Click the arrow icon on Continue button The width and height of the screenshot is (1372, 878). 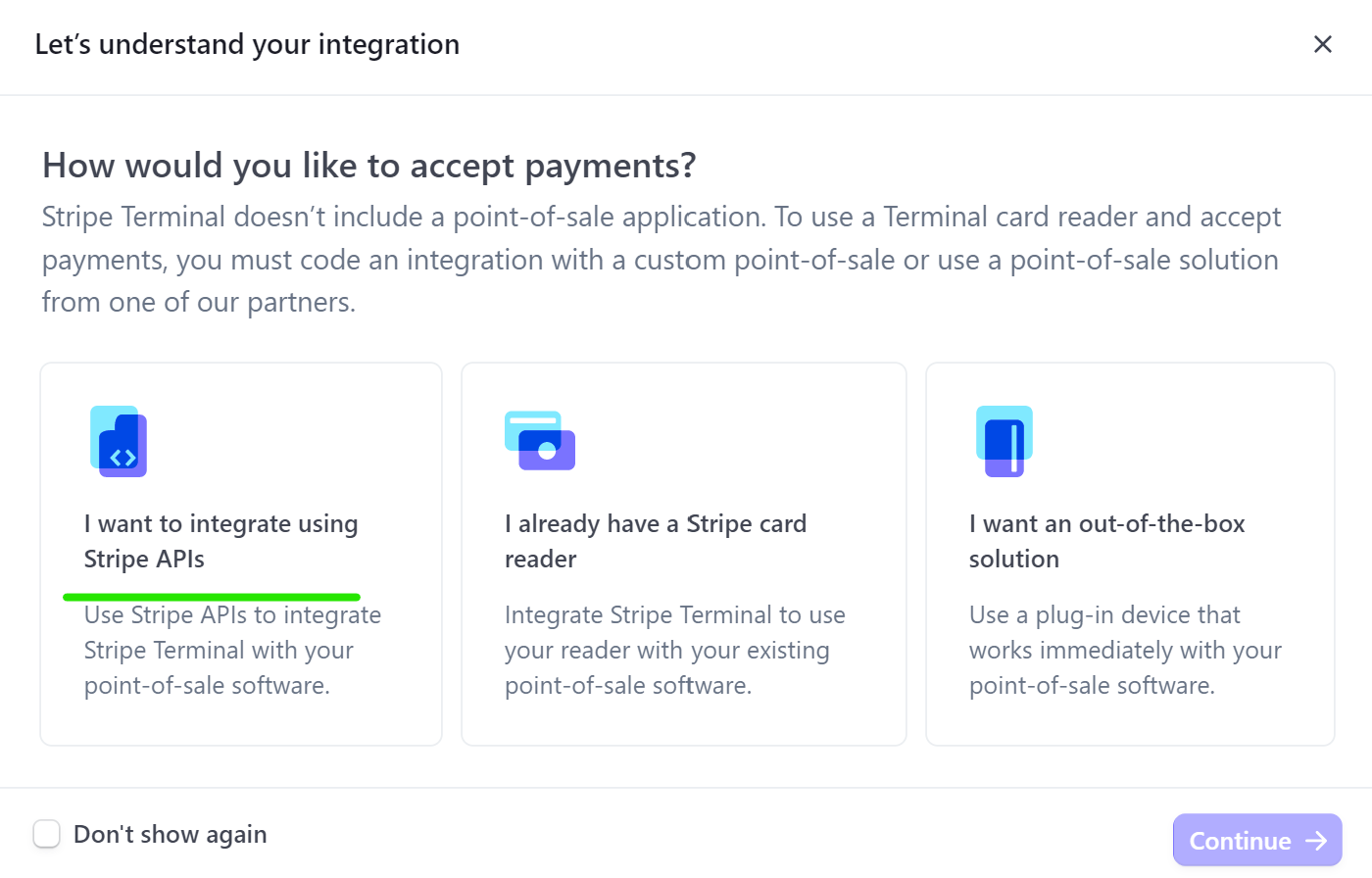pyautogui.click(x=1316, y=841)
